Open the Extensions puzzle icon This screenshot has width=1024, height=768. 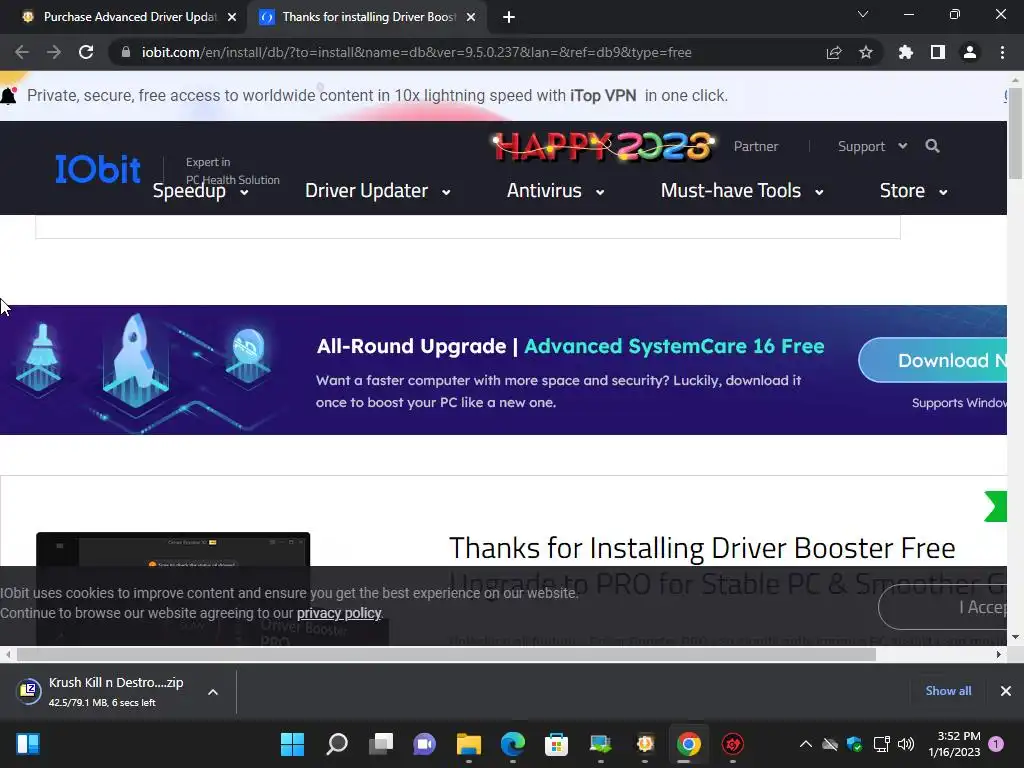pos(906,52)
